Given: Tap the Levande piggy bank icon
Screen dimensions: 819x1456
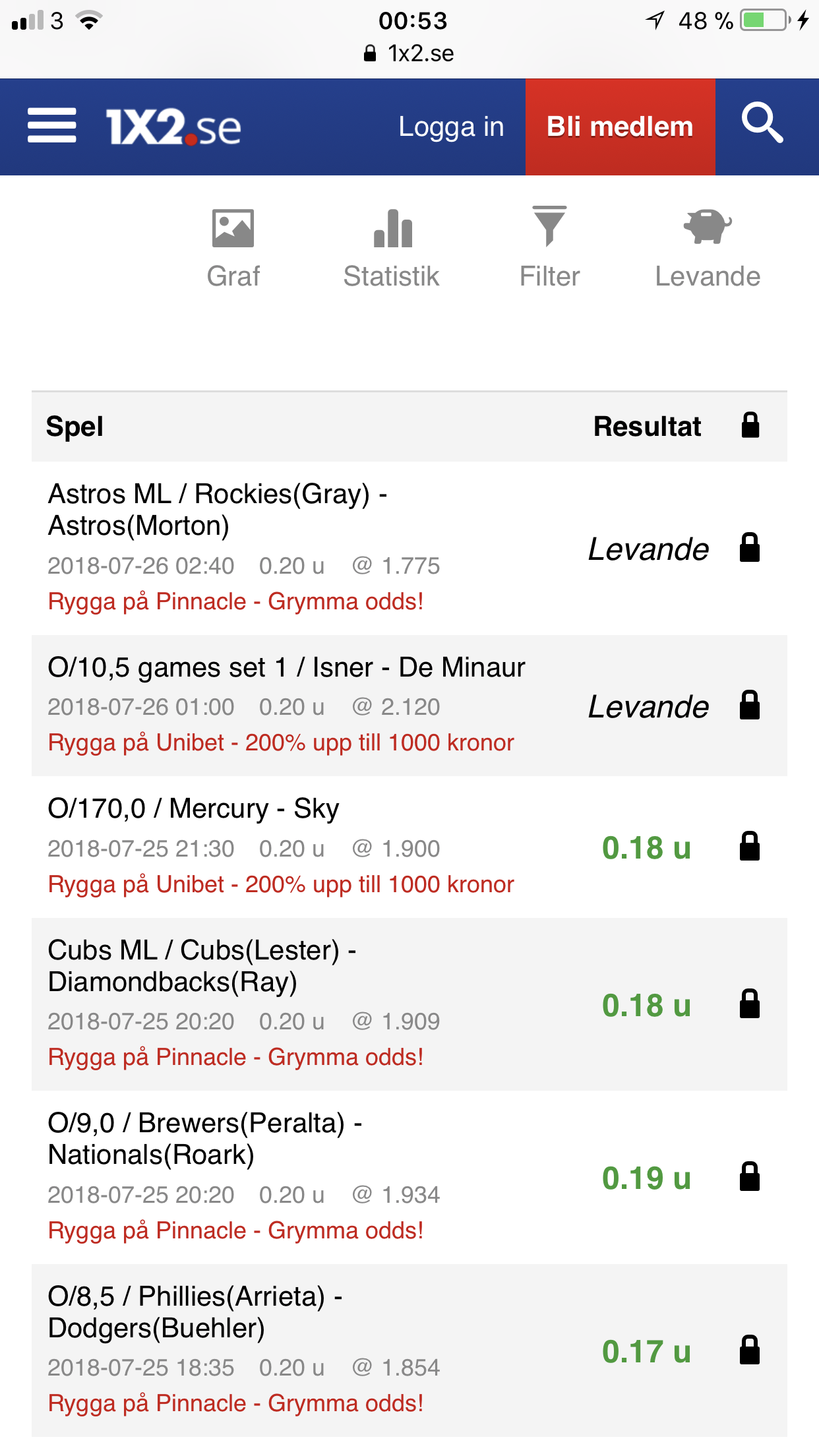Looking at the screenshot, I should point(708,227).
